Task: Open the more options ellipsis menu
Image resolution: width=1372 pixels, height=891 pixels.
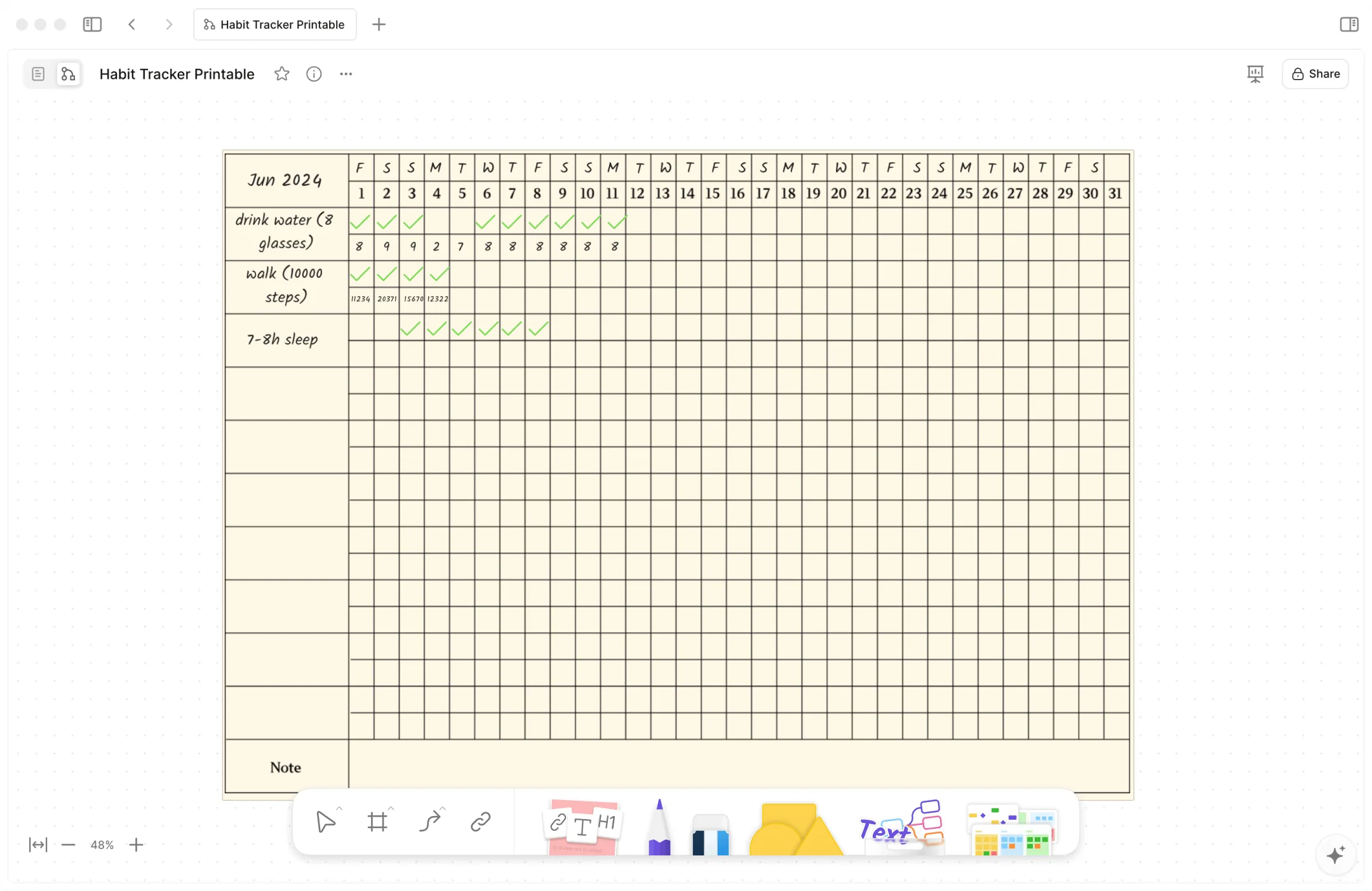Action: tap(346, 74)
